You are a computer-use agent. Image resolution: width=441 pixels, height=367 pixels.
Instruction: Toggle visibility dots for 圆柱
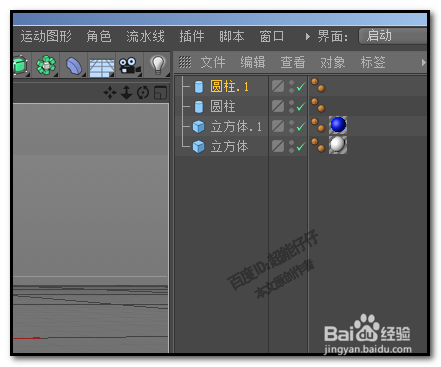pos(292,106)
